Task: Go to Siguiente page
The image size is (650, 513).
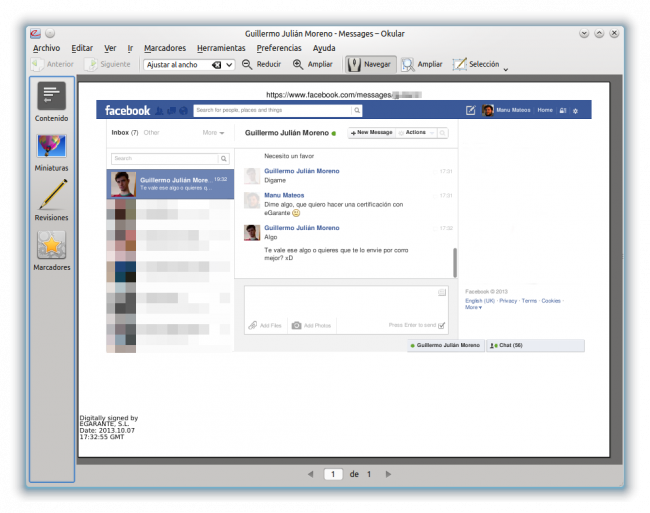Action: pos(107,64)
